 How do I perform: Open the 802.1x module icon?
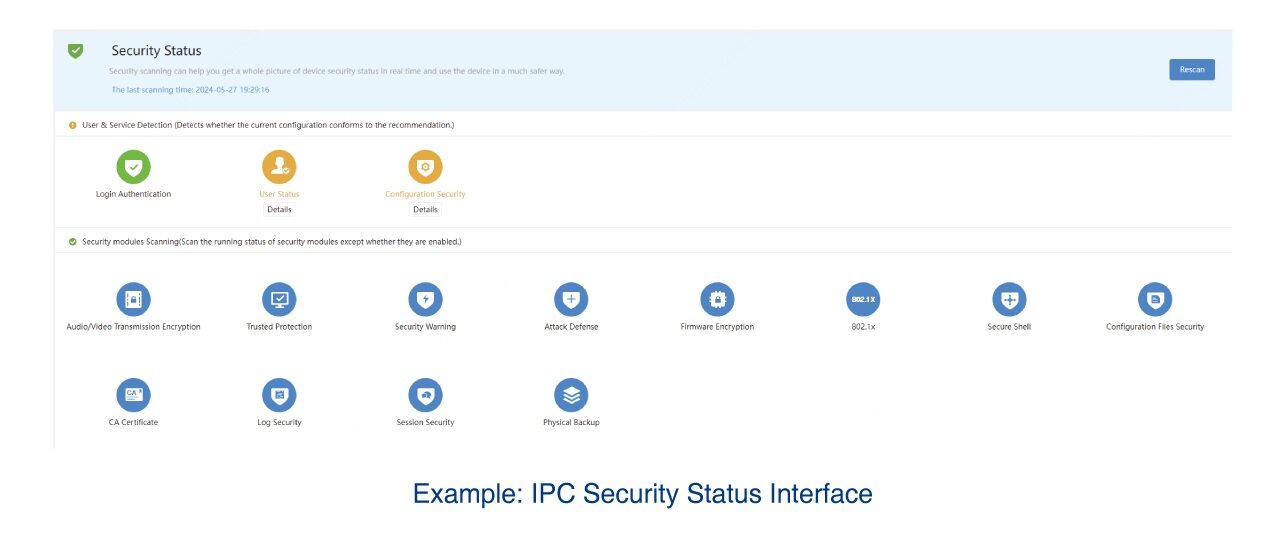(x=863, y=299)
